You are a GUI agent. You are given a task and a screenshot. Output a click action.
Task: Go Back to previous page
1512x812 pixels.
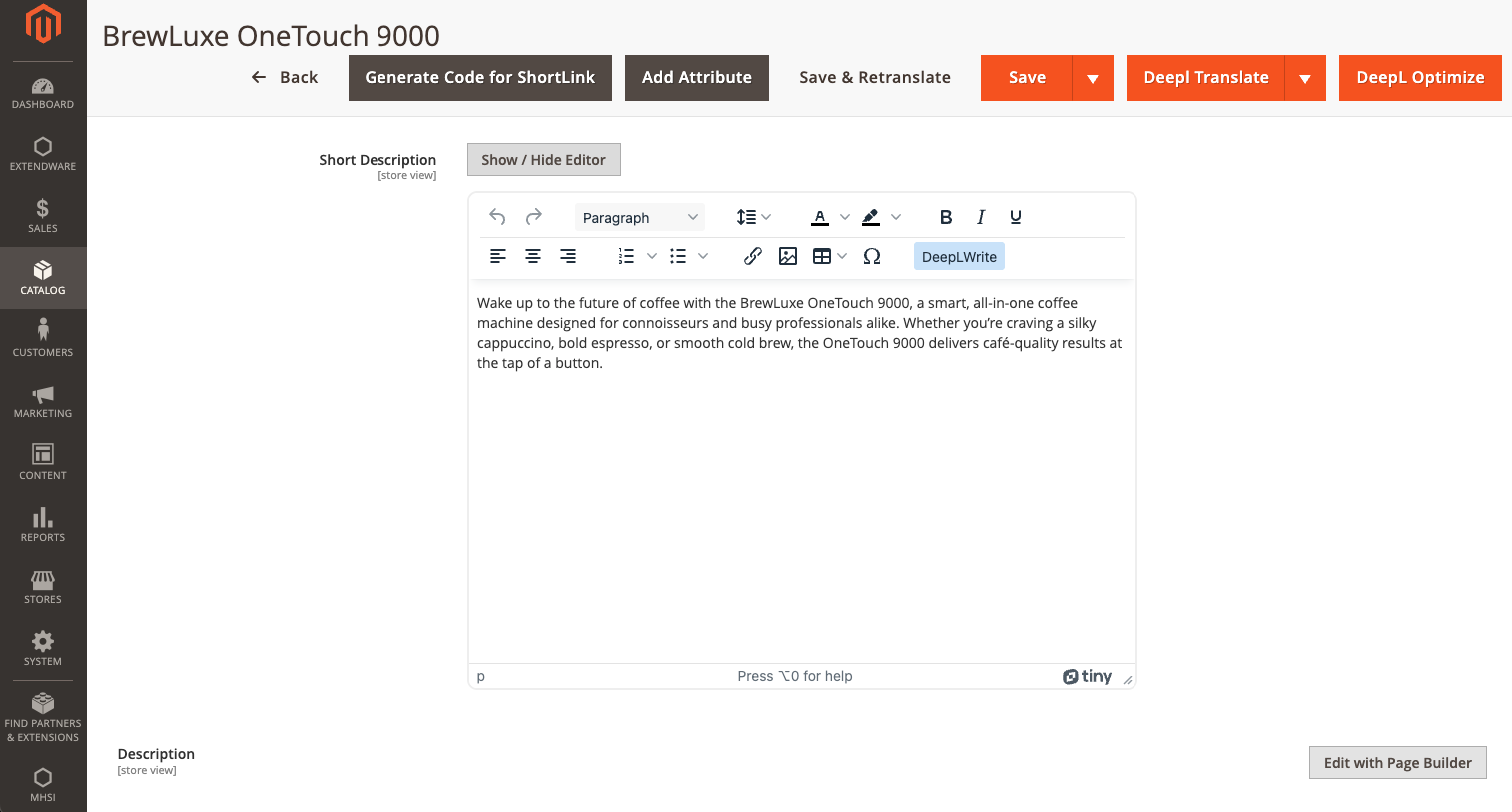click(285, 77)
